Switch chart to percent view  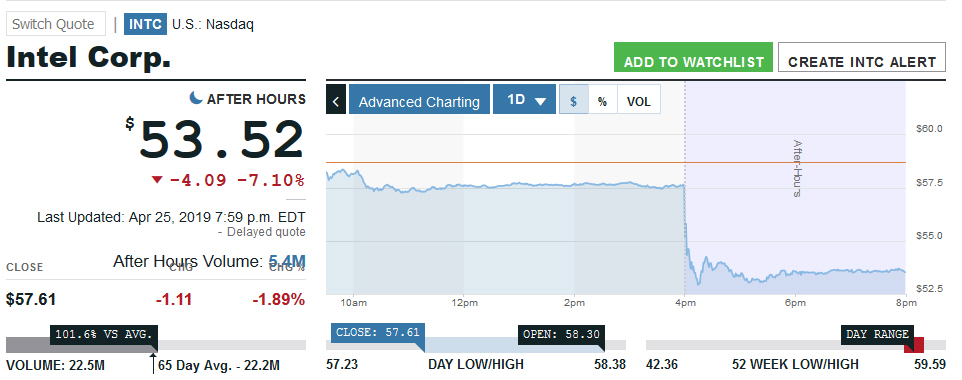click(602, 101)
